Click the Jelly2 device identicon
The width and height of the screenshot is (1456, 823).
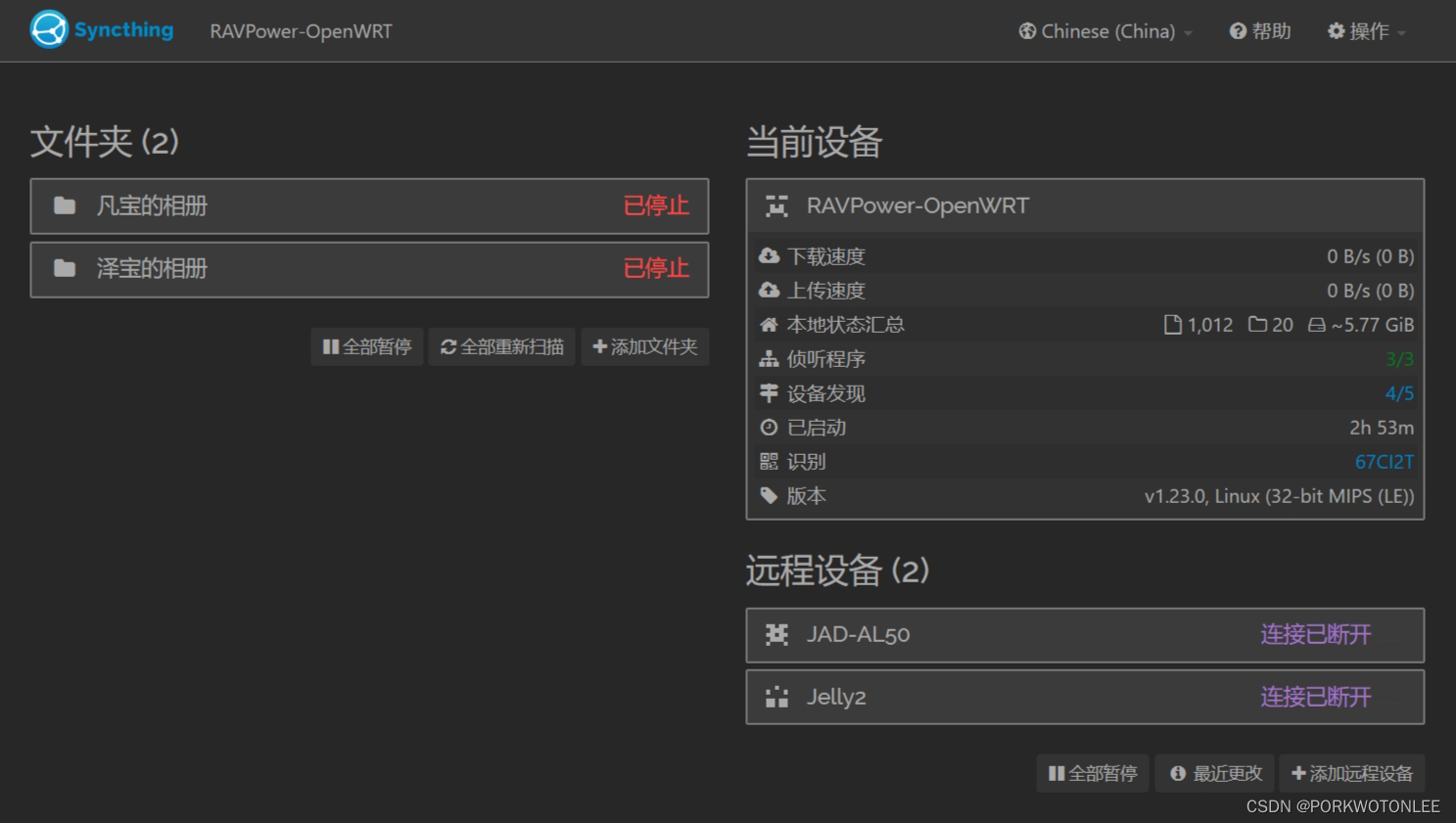click(x=776, y=697)
